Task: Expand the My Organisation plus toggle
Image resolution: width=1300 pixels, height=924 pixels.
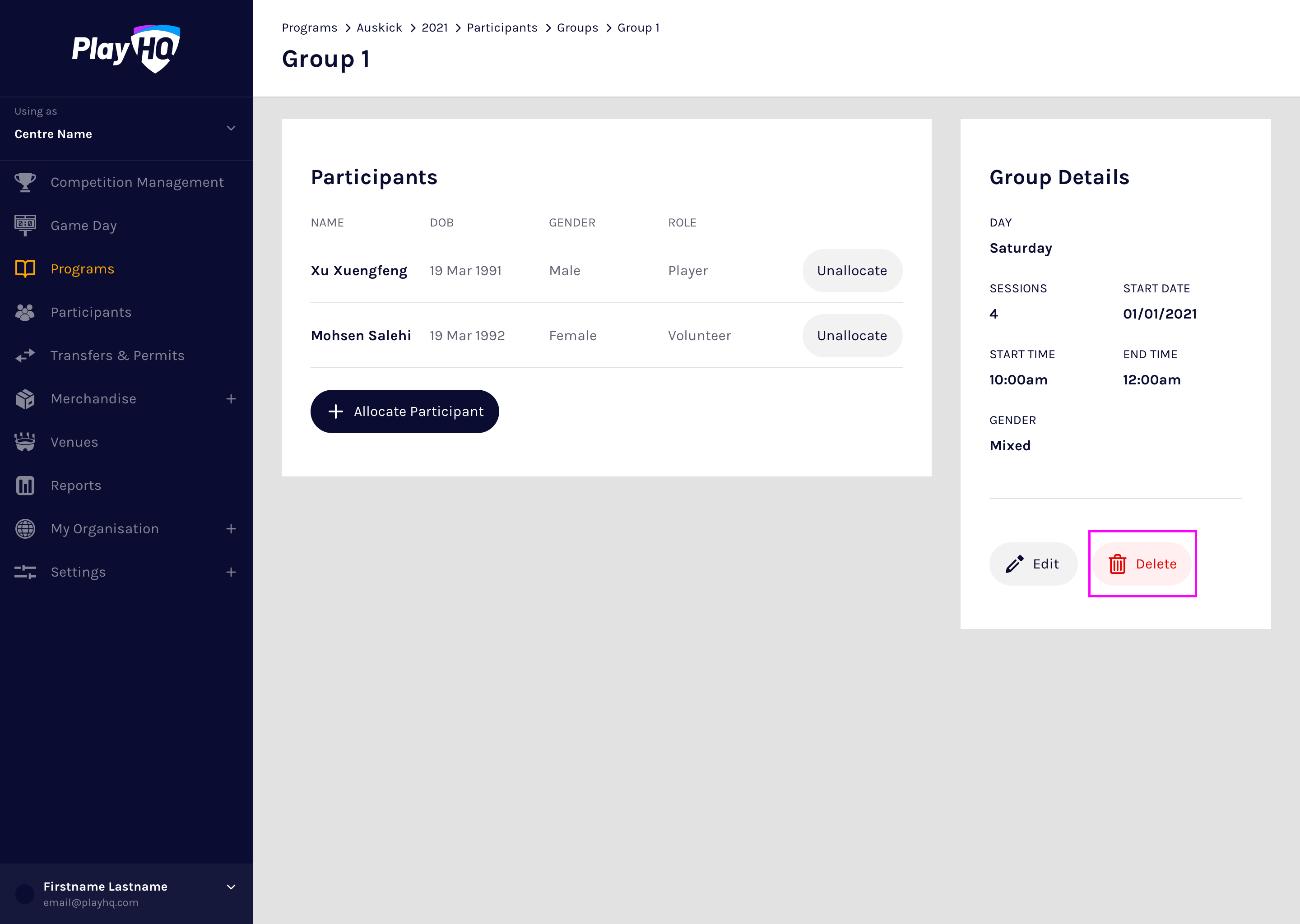Action: pyautogui.click(x=231, y=529)
